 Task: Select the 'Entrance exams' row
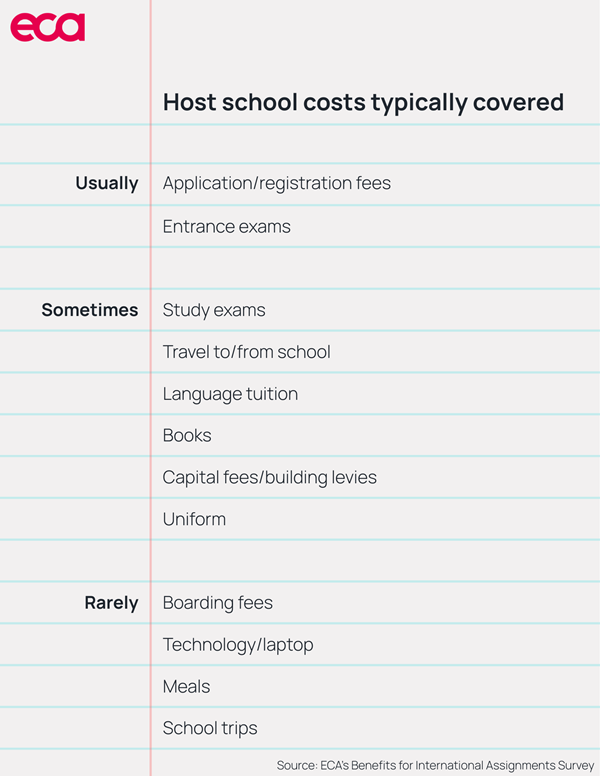point(226,227)
